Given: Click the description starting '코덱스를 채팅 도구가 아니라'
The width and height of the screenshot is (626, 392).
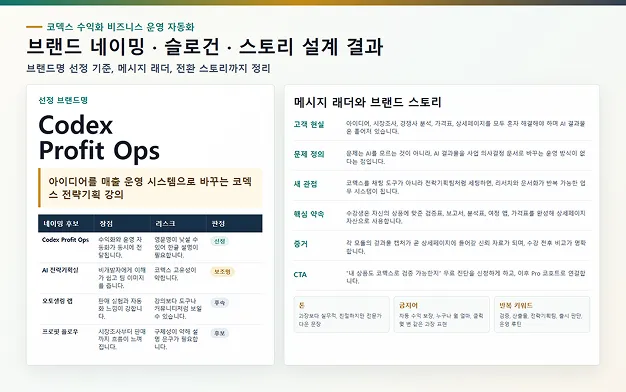Looking at the screenshot, I should 466,188.
